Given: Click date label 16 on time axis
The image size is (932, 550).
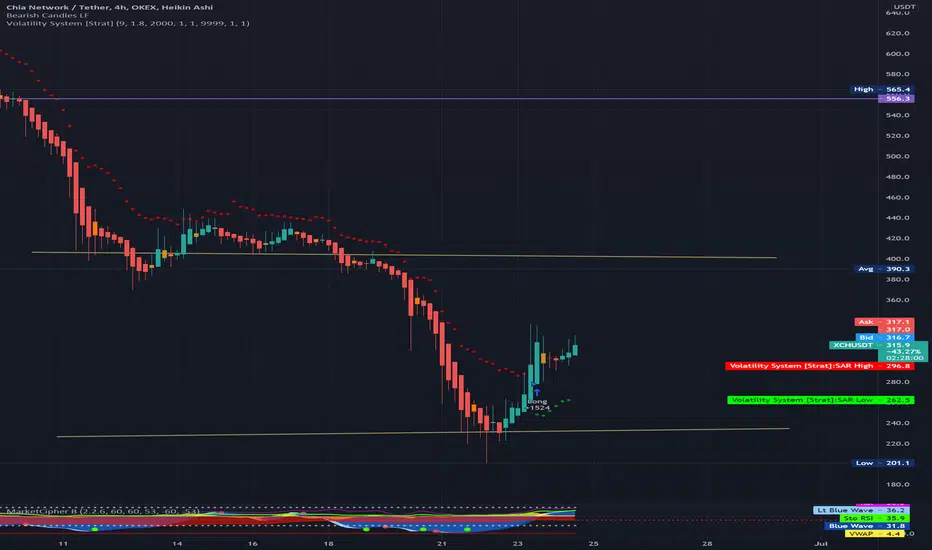Looking at the screenshot, I should (253, 543).
